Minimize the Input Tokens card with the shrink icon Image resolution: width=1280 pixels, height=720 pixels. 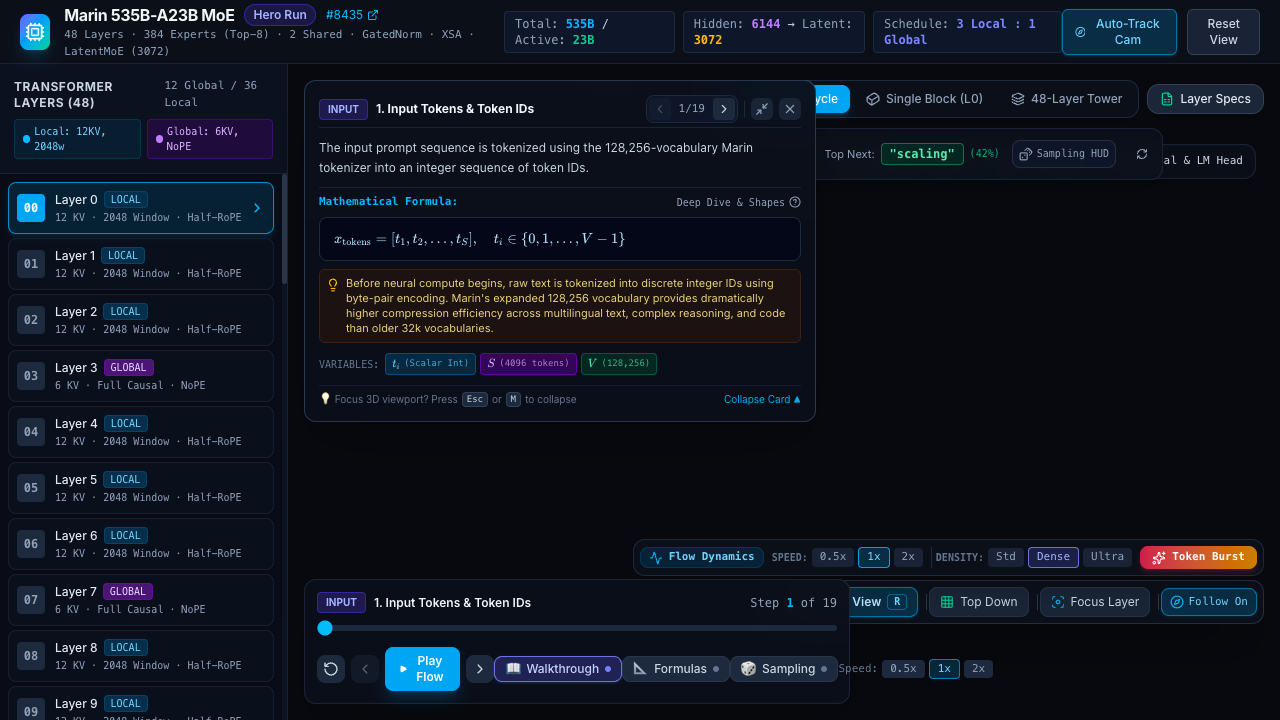(762, 109)
